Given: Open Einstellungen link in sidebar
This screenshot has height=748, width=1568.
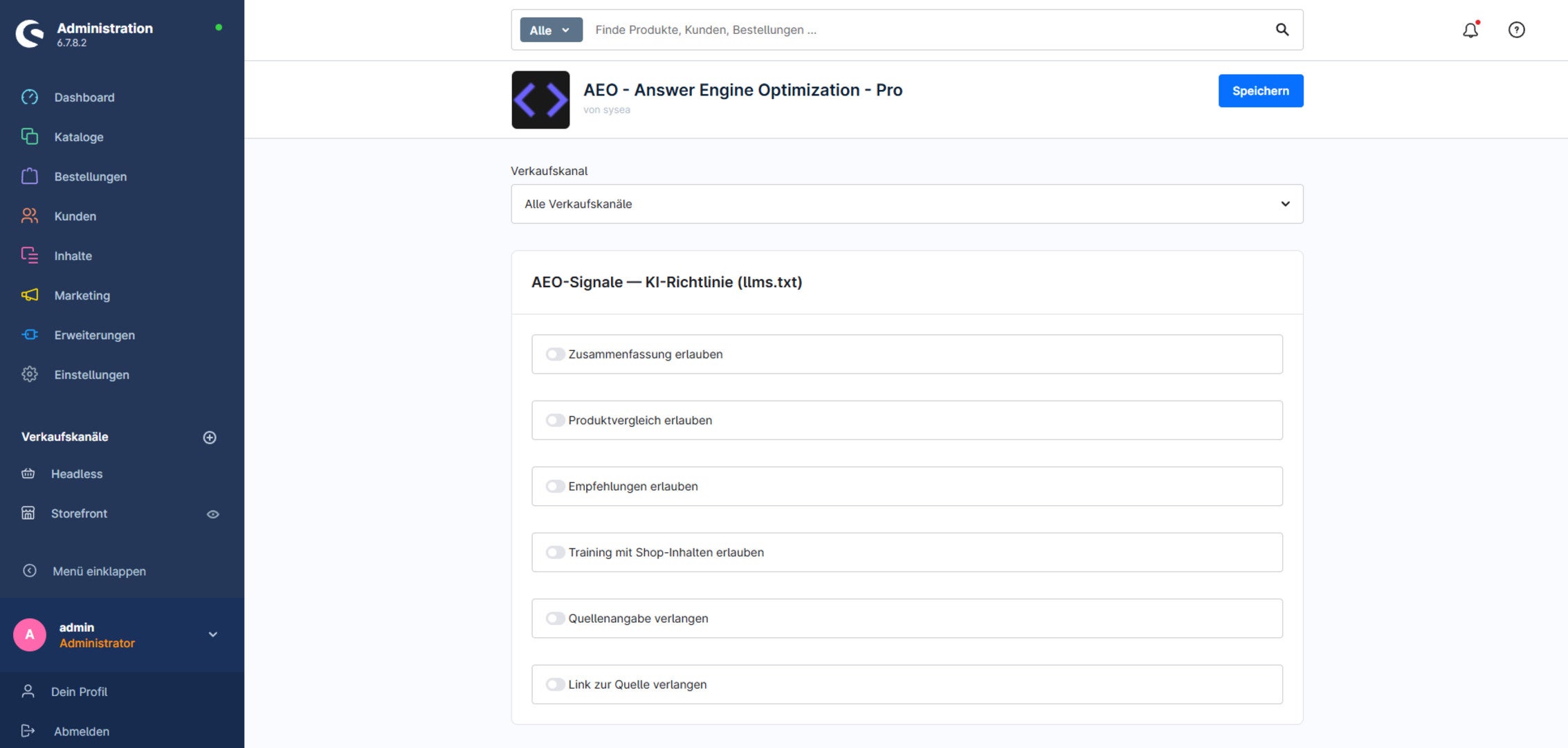Looking at the screenshot, I should (92, 374).
